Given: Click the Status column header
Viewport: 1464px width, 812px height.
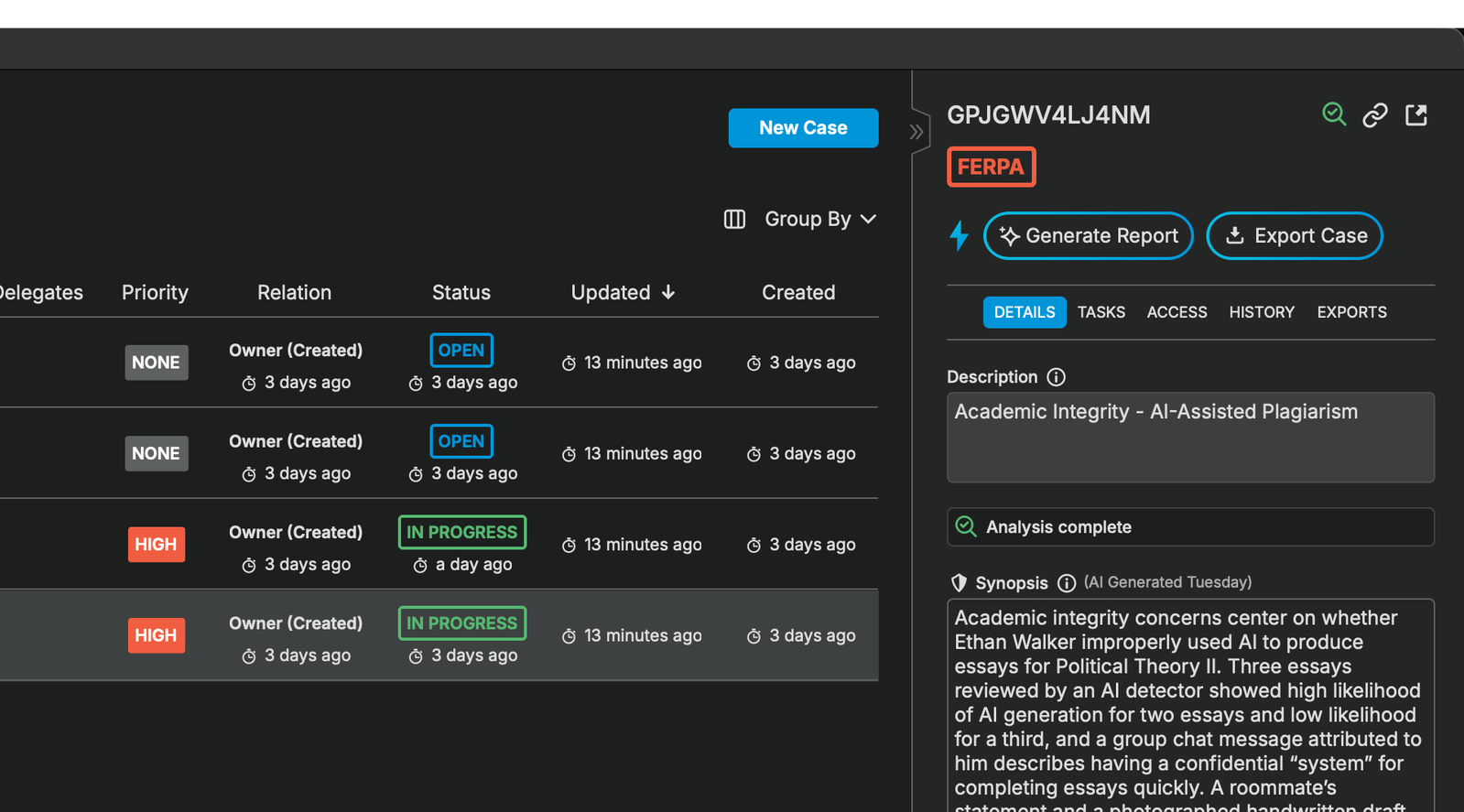Looking at the screenshot, I should pyautogui.click(x=461, y=293).
